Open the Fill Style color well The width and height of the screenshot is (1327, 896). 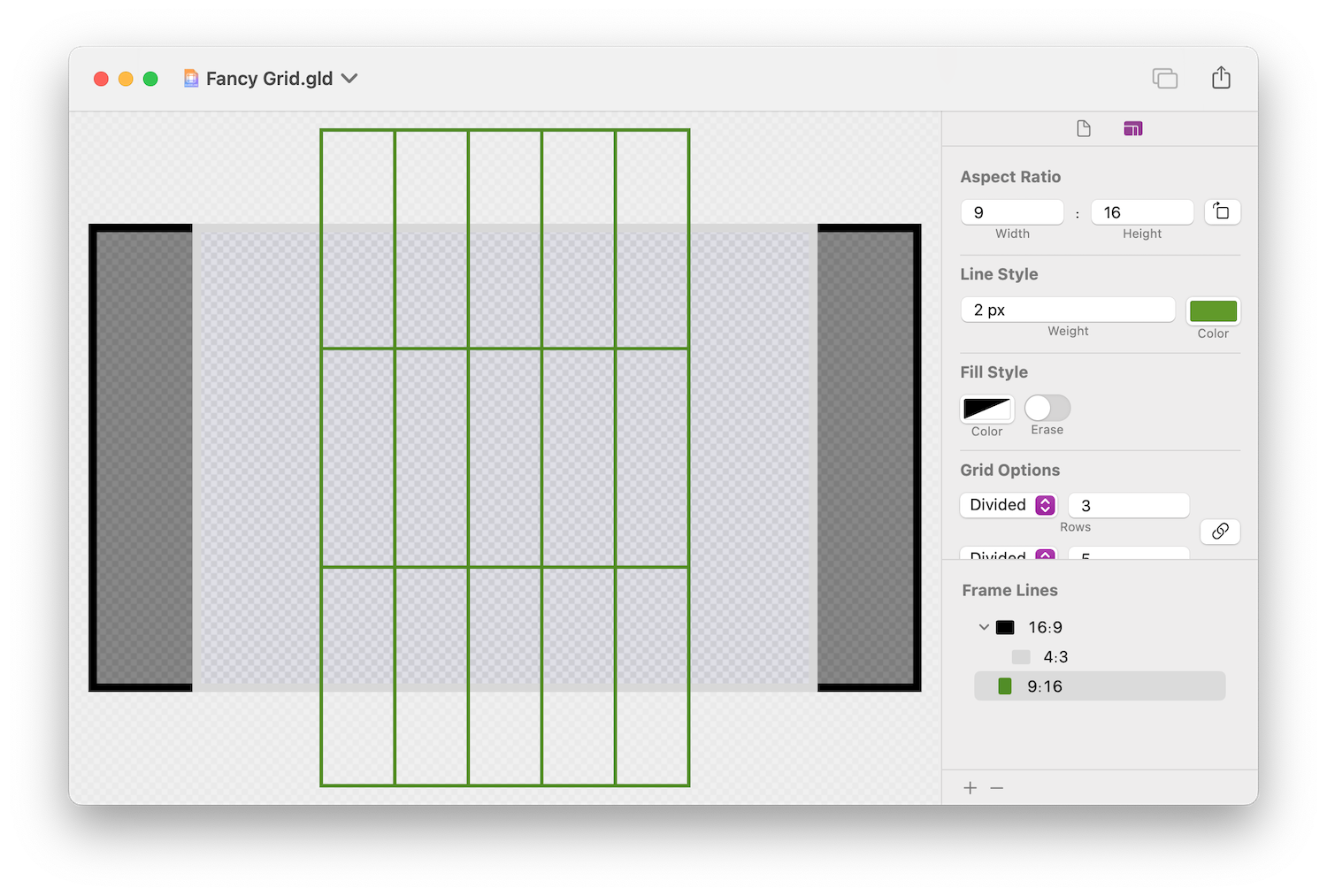coord(986,409)
